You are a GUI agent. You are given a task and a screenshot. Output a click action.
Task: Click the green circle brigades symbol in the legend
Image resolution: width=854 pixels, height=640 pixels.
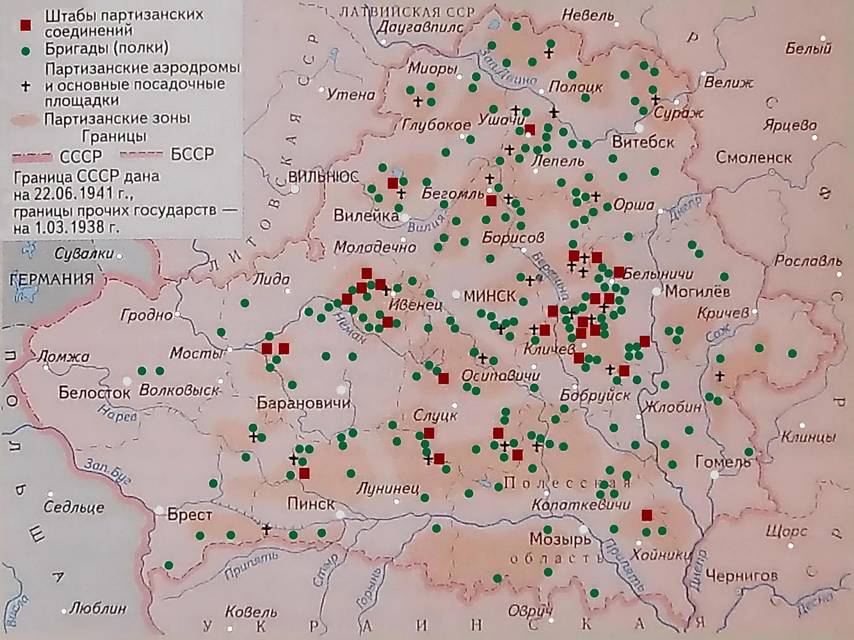pos(26,48)
